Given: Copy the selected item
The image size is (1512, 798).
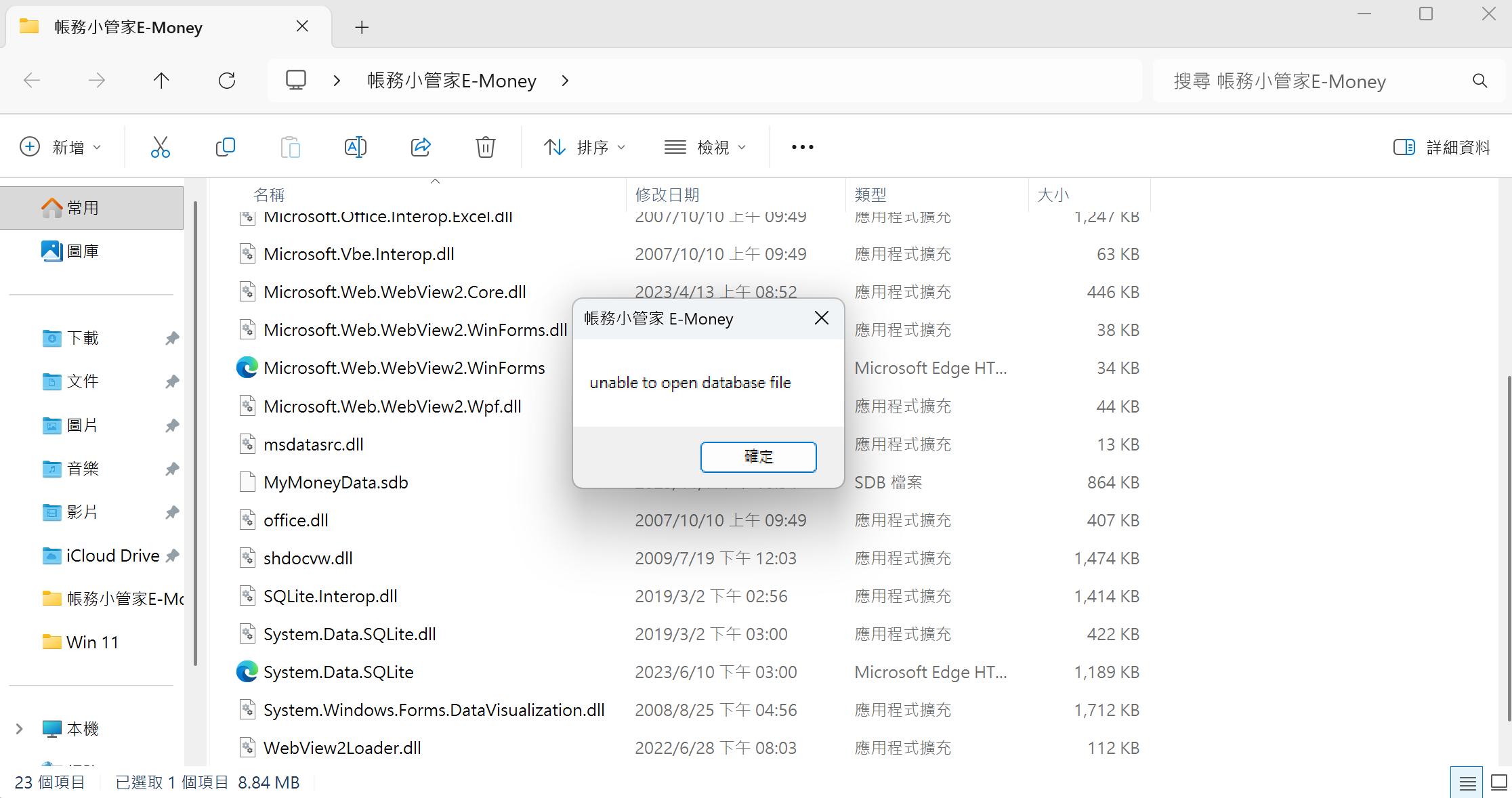Looking at the screenshot, I should pos(225,146).
